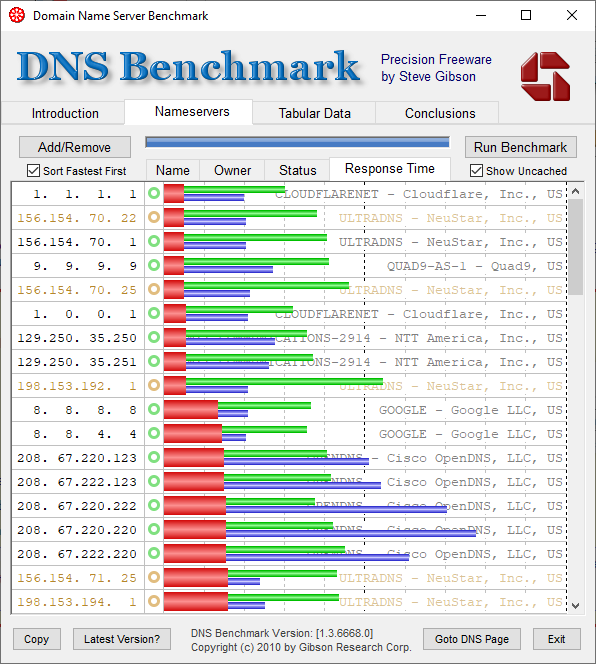The height and width of the screenshot is (664, 596).
Task: Click the red bar for 8.8.8.8
Action: pyautogui.click(x=191, y=409)
